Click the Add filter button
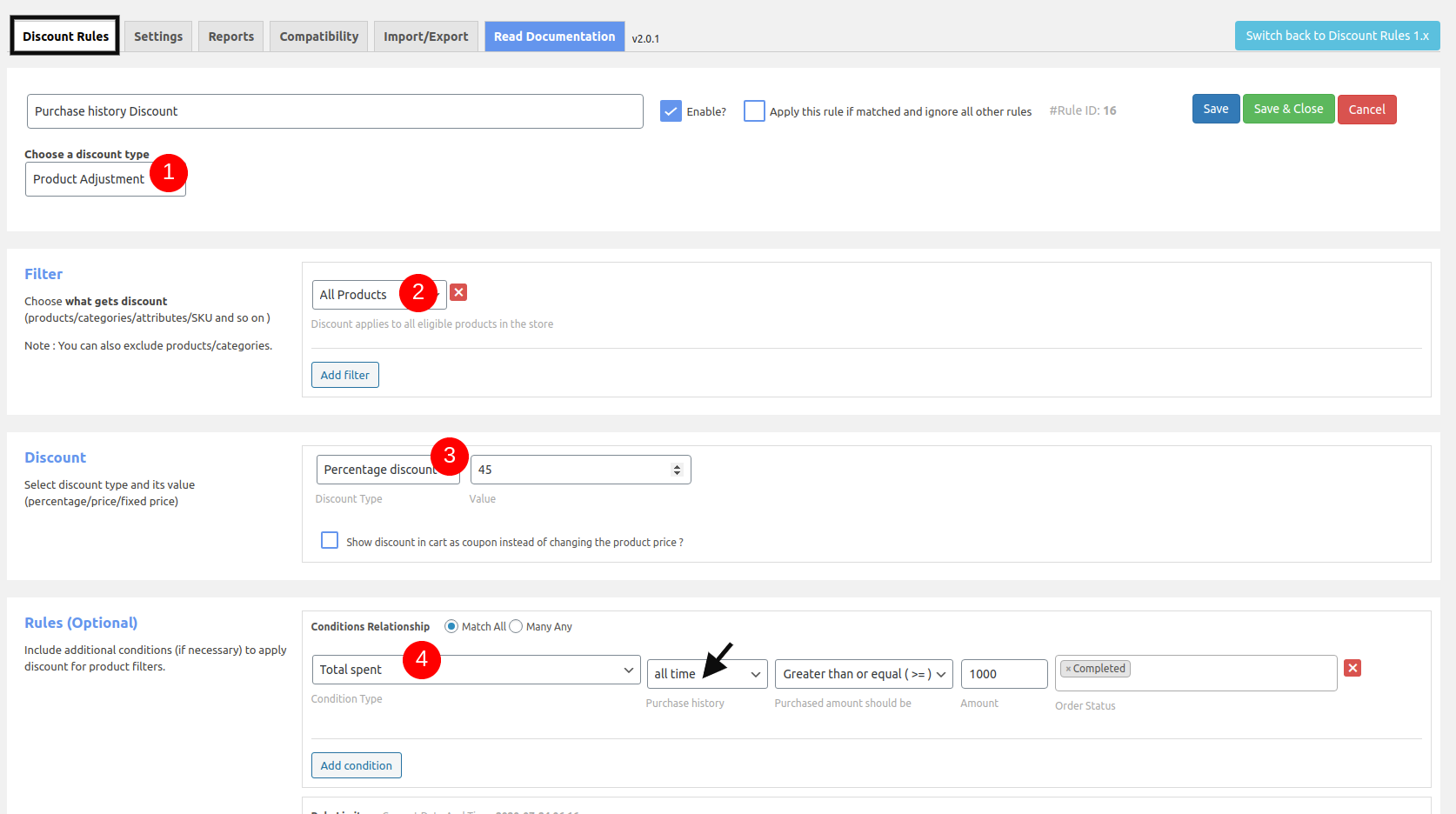 (x=345, y=375)
